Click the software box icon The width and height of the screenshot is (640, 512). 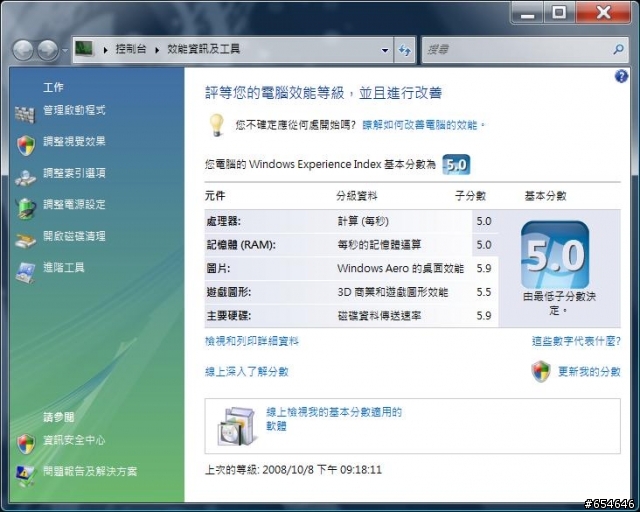pos(237,426)
